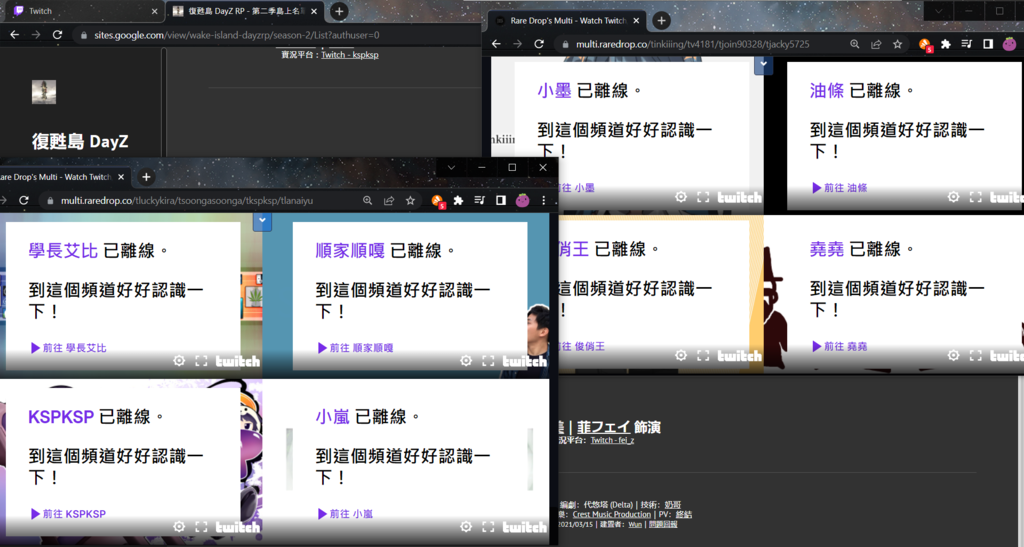Reload the tluckykira multi-stream page
The height and width of the screenshot is (547, 1024).
coord(24,201)
